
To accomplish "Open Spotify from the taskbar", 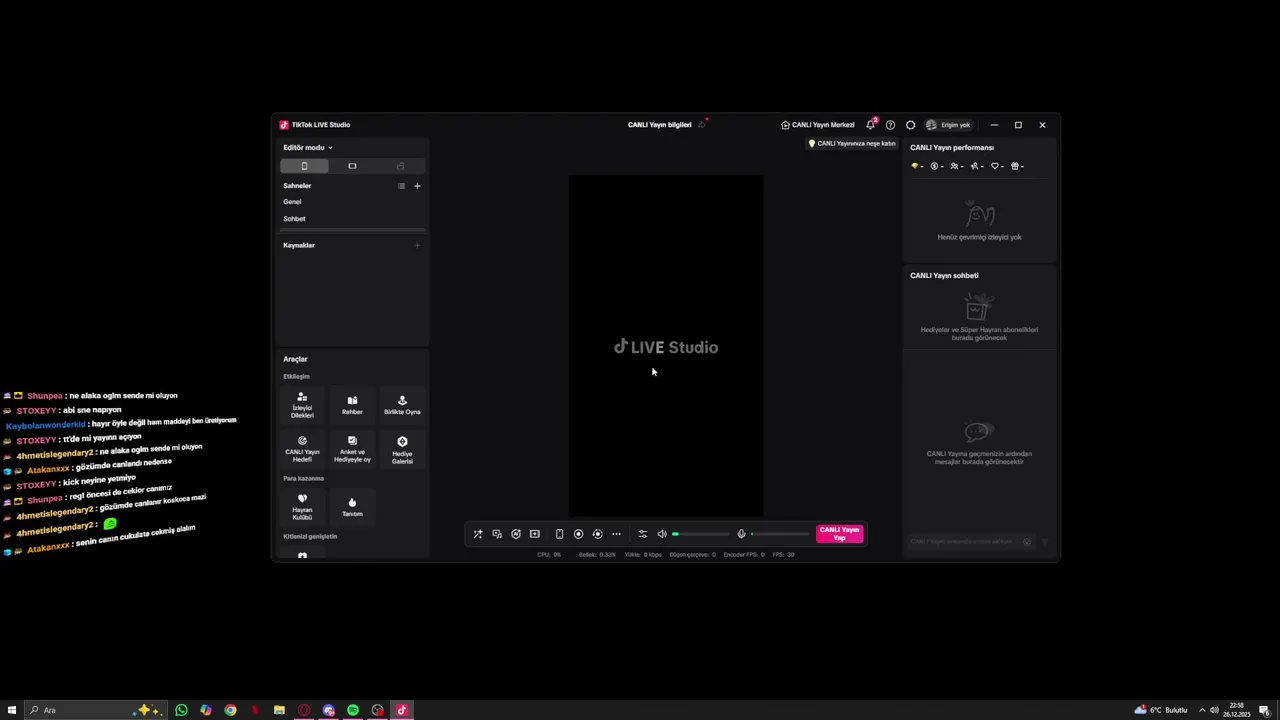I will (353, 710).
